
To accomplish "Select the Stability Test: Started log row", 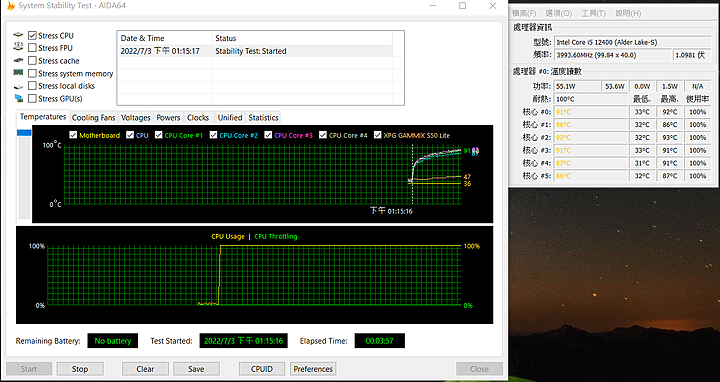I will click(255, 51).
